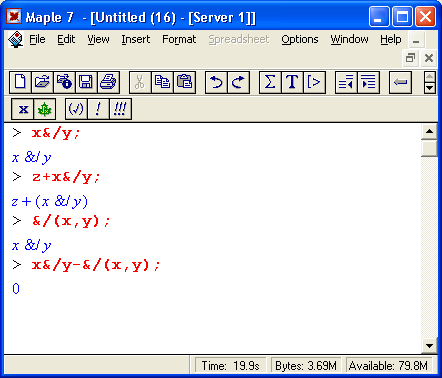Insert text using the T icon
442x378 pixels.
pyautogui.click(x=292, y=82)
